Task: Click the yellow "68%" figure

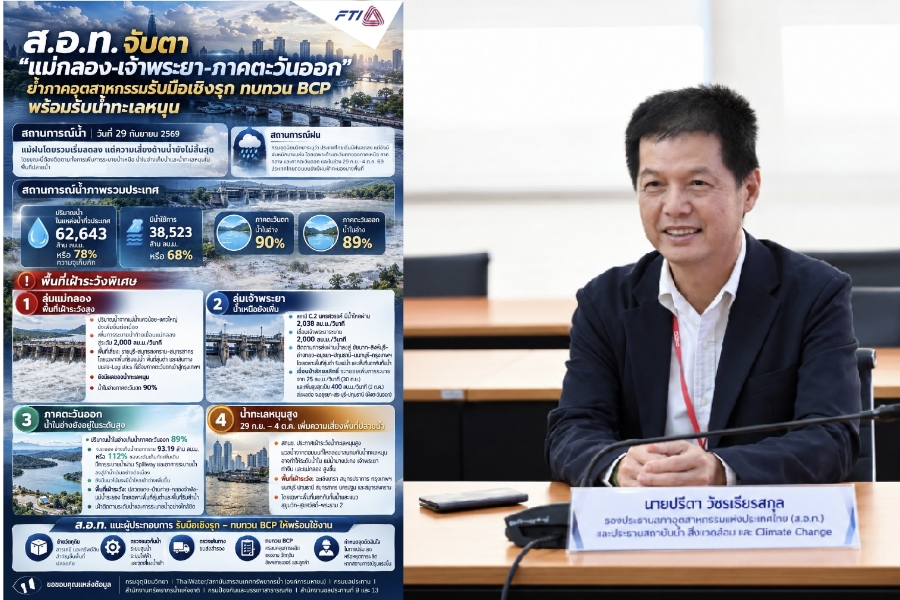Action: coord(179,255)
